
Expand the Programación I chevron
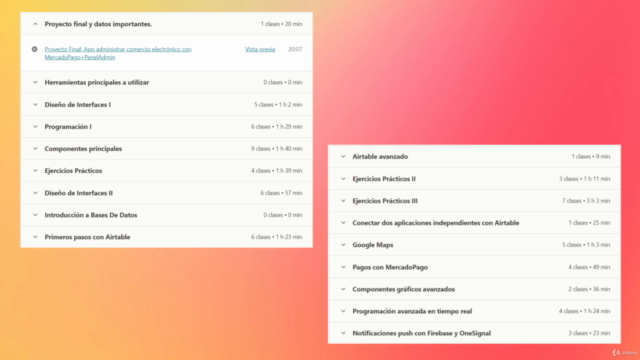[35, 127]
